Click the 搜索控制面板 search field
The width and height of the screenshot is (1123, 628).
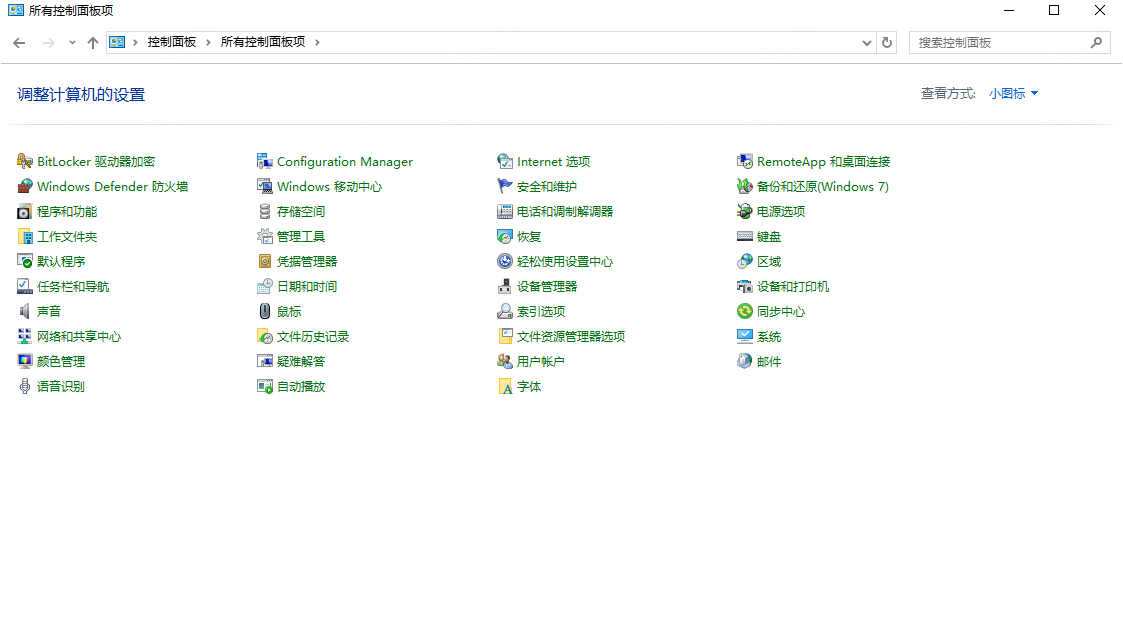(1000, 42)
